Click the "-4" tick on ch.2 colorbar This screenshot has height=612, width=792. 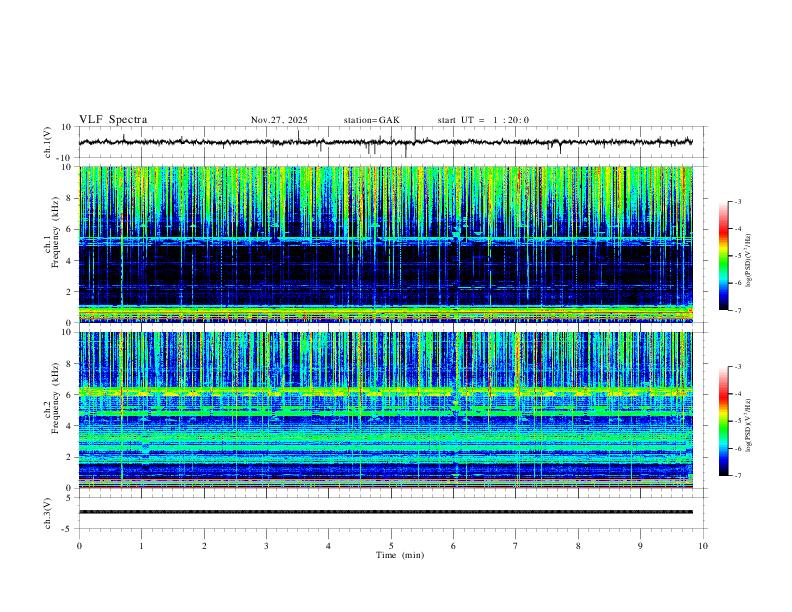click(x=738, y=394)
